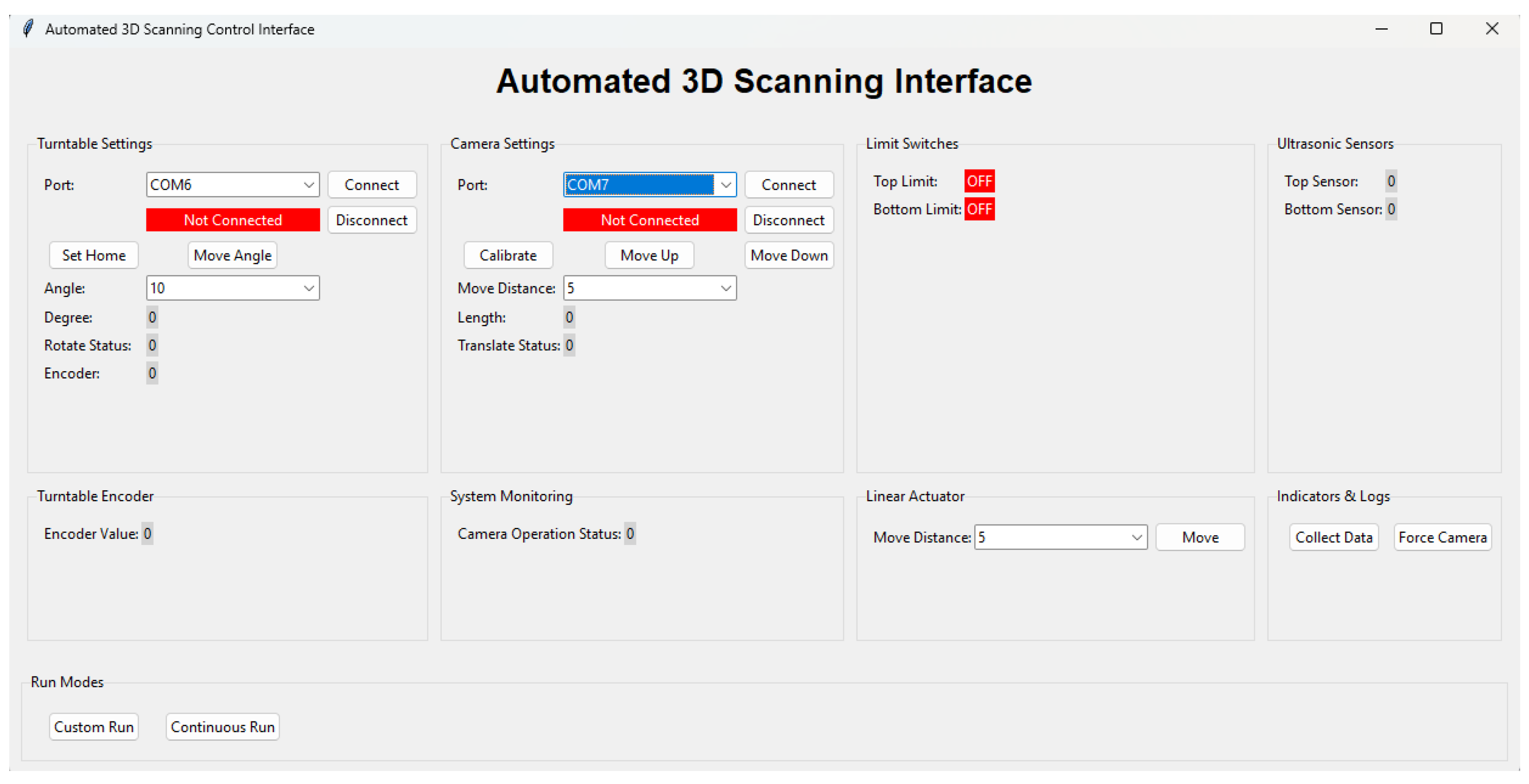The height and width of the screenshot is (784, 1529).
Task: Click the Set Home button
Action: click(94, 255)
